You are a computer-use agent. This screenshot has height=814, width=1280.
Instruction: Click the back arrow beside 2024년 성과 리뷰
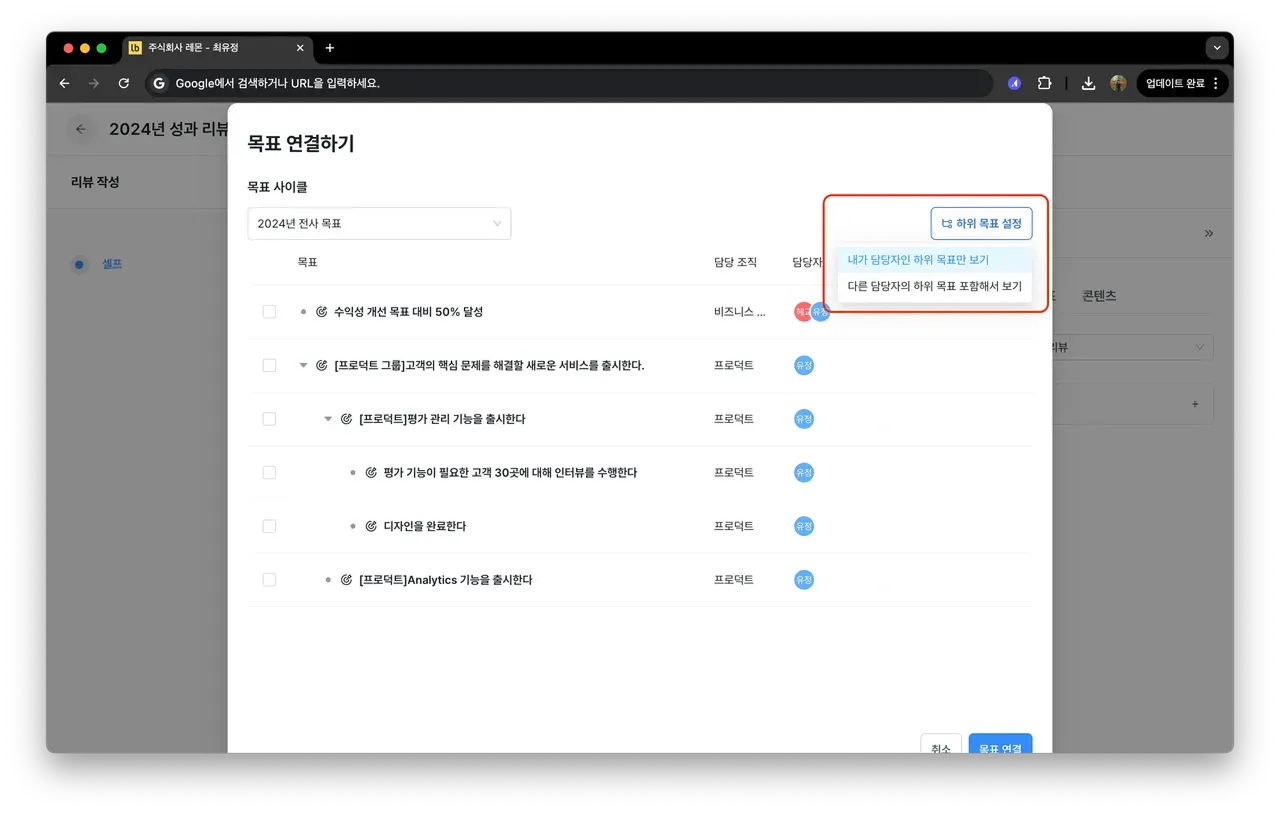click(x=82, y=129)
